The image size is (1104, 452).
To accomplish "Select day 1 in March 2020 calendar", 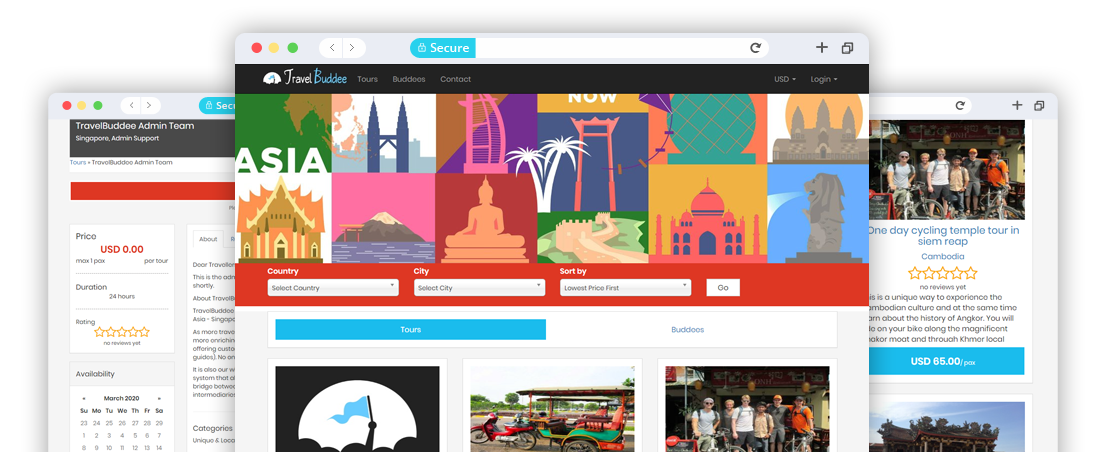I will point(84,435).
